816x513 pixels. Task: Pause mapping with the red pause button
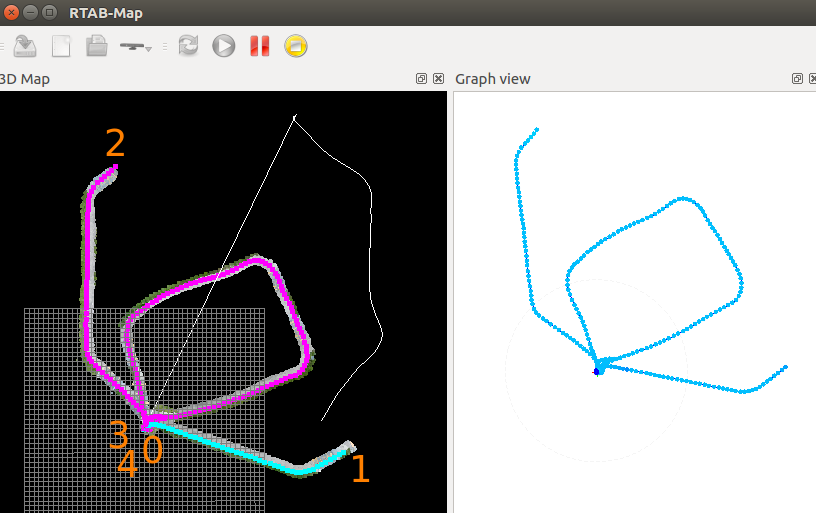pyautogui.click(x=260, y=46)
